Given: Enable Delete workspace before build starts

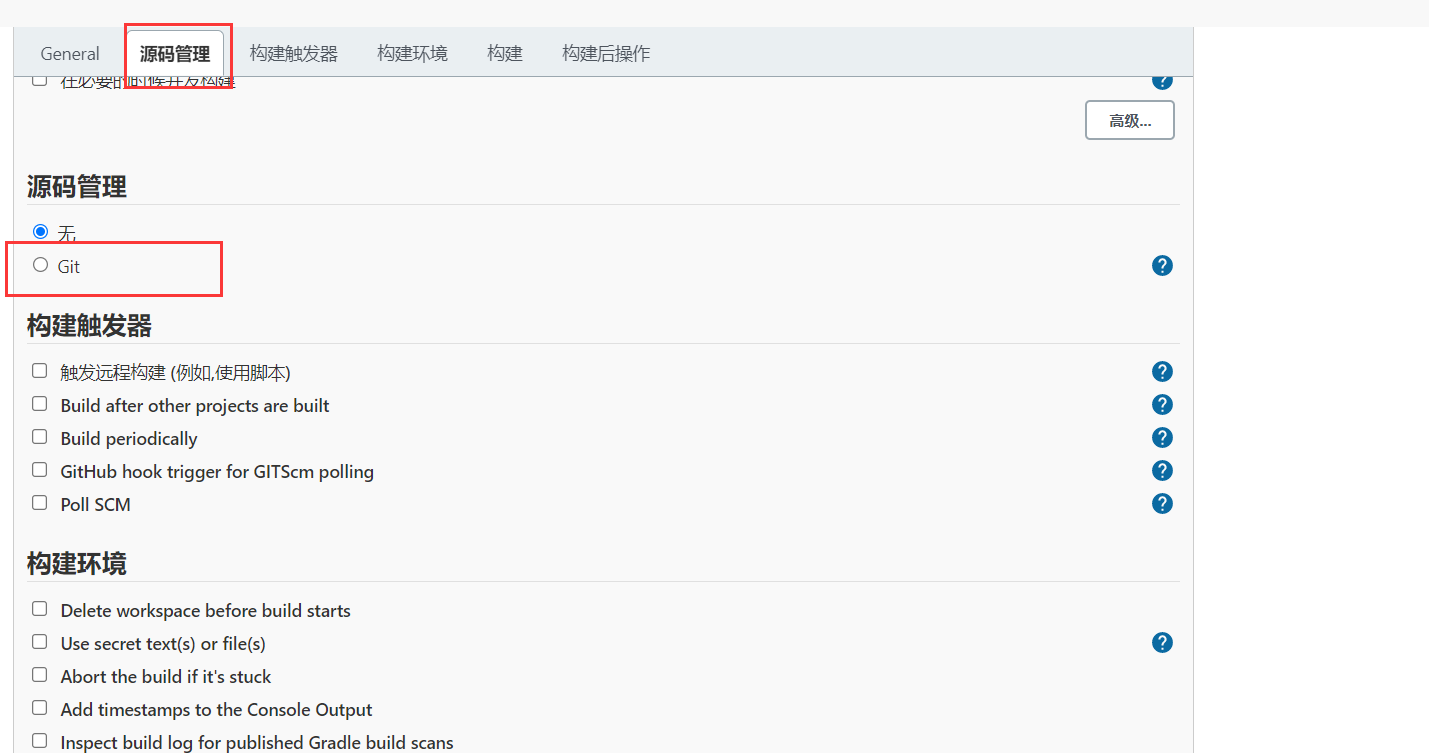Looking at the screenshot, I should [40, 609].
